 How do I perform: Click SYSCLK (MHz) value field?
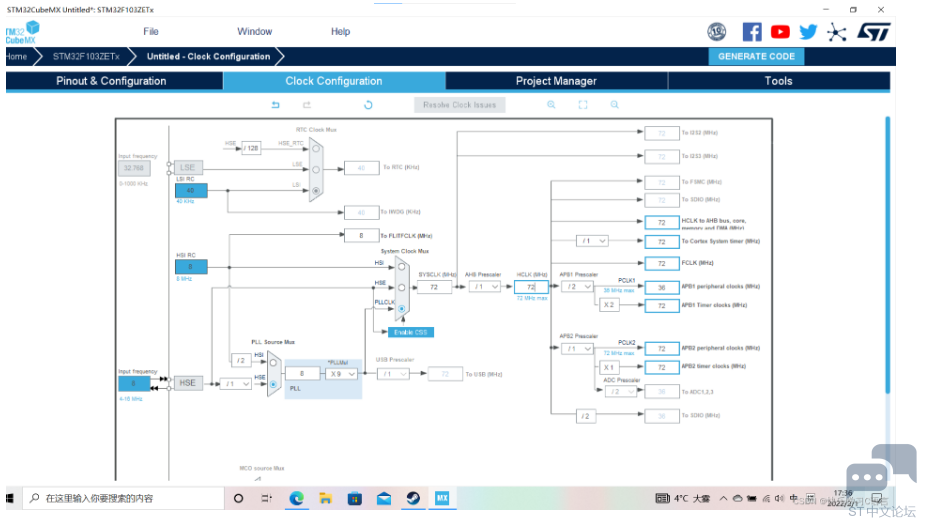434,287
